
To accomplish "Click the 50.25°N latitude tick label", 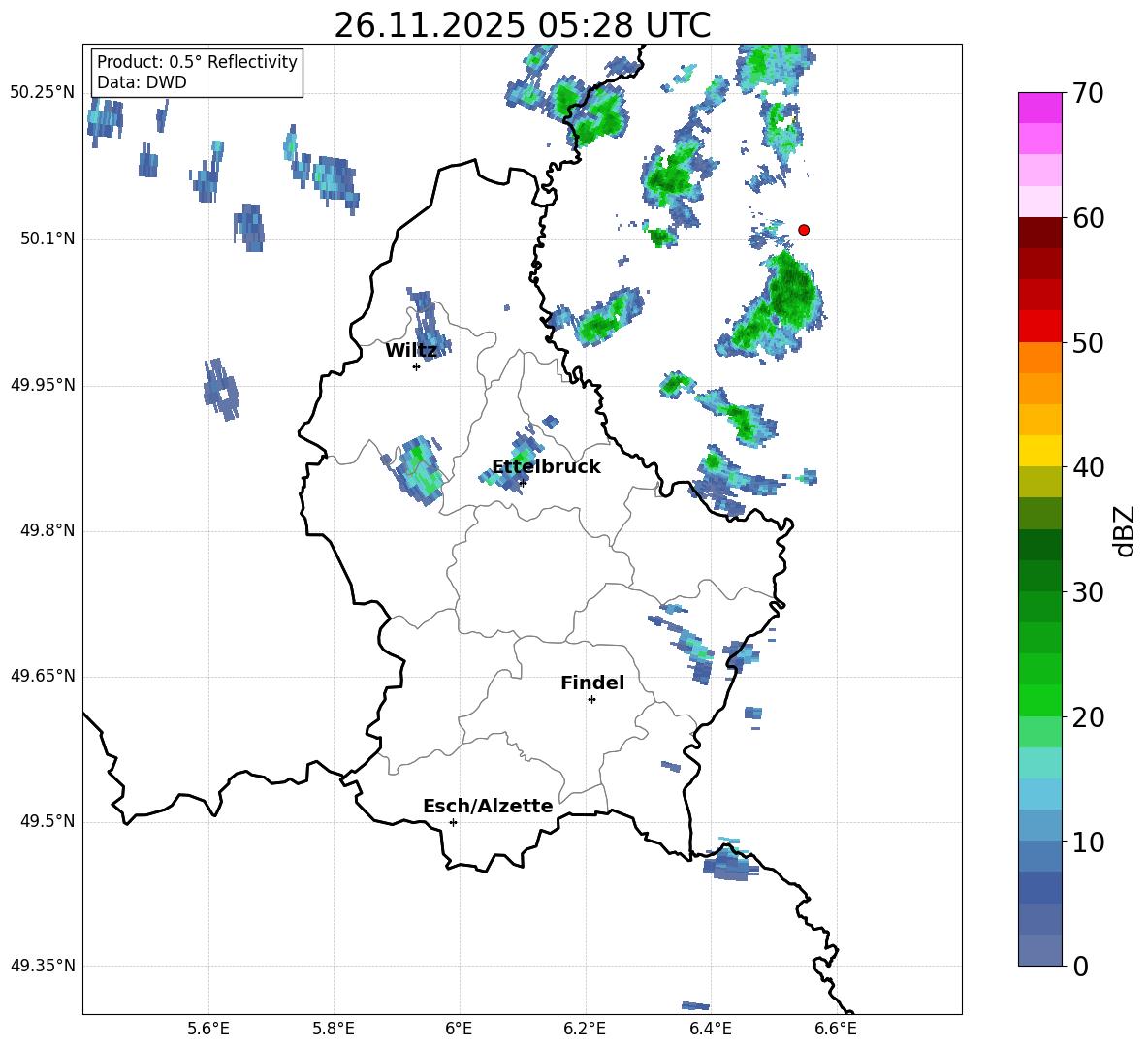I will click(x=43, y=93).
